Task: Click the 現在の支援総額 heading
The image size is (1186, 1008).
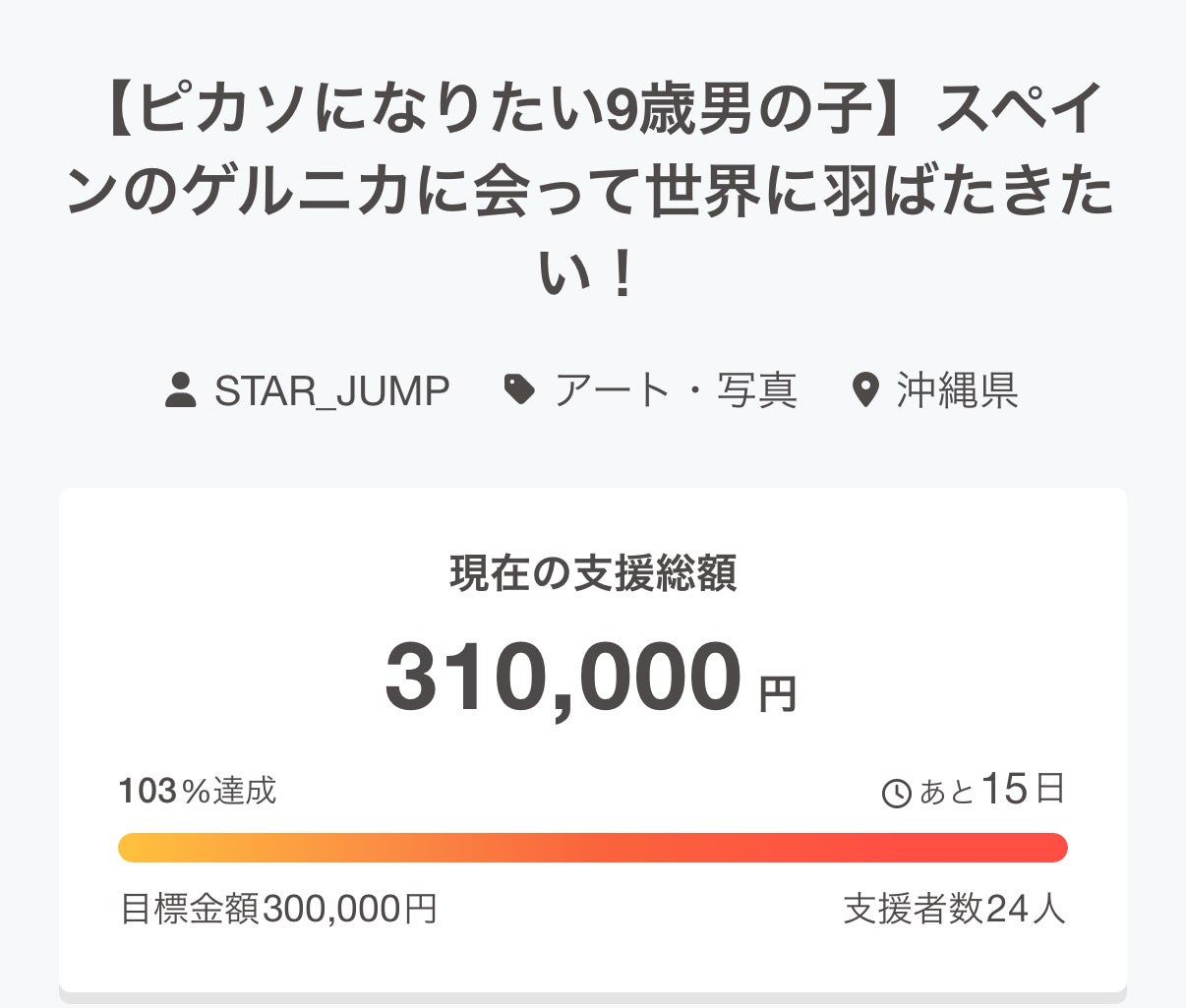Action: (593, 573)
